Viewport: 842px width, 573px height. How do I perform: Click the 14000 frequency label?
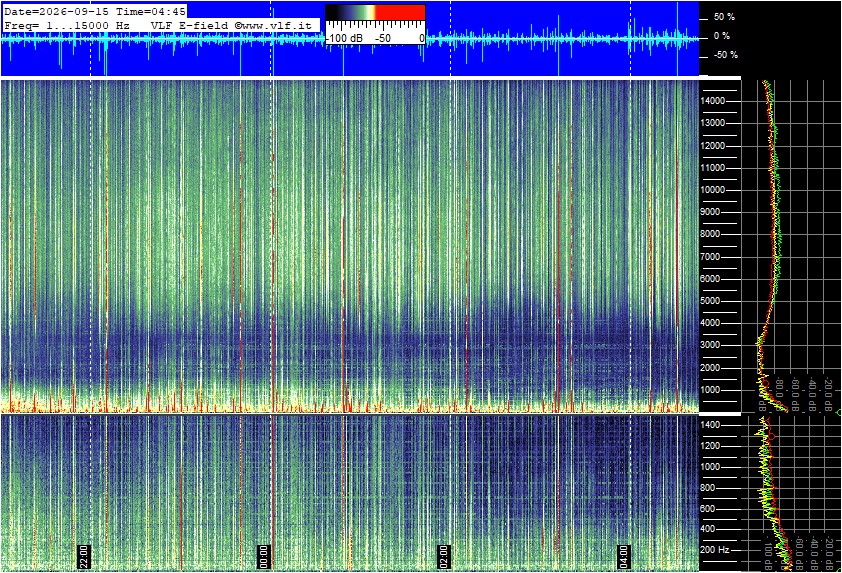712,101
